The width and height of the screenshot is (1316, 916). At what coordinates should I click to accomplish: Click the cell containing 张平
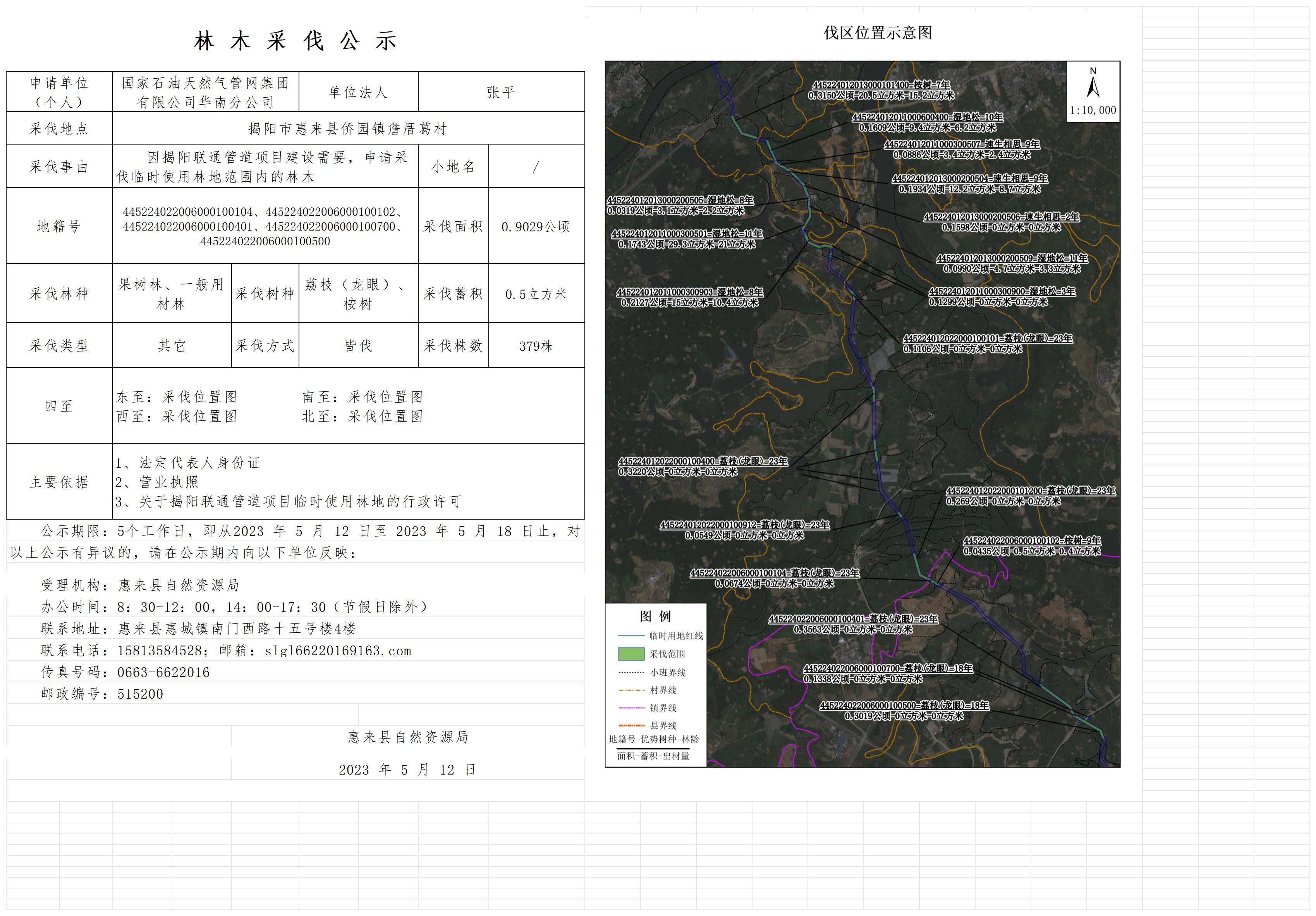(x=501, y=92)
